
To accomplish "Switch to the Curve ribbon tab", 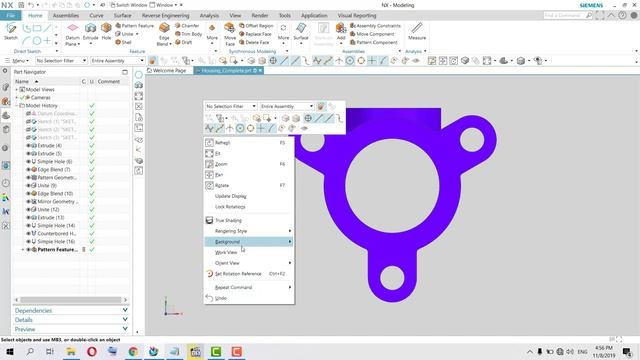I will pyautogui.click(x=96, y=16).
